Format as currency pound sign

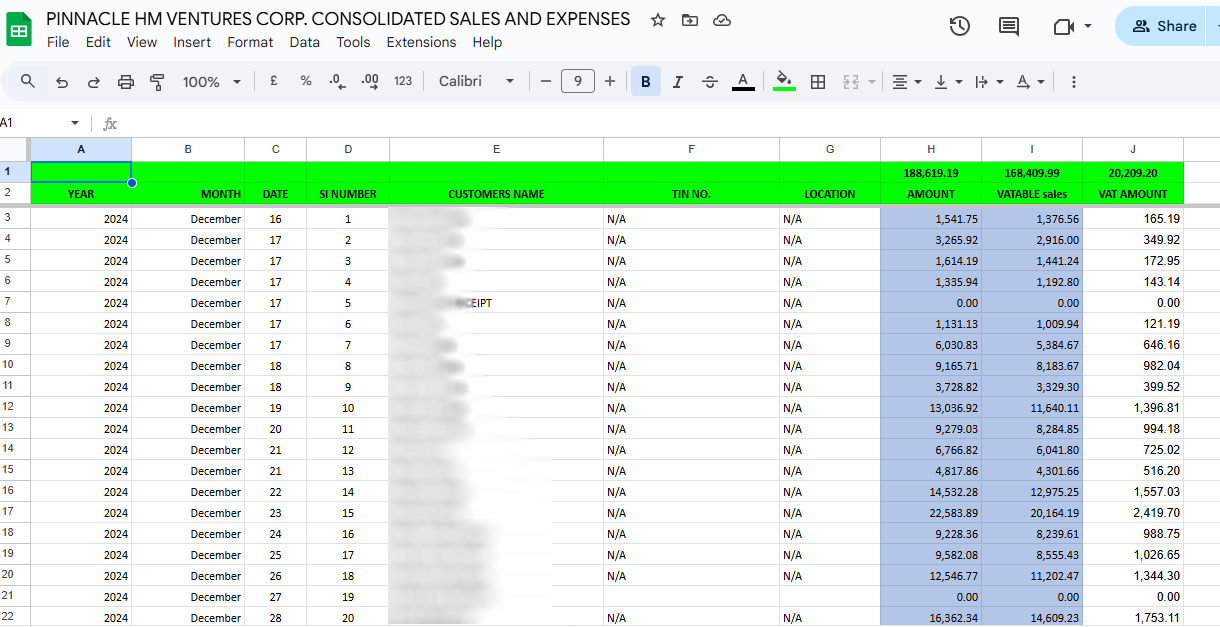pyautogui.click(x=273, y=82)
